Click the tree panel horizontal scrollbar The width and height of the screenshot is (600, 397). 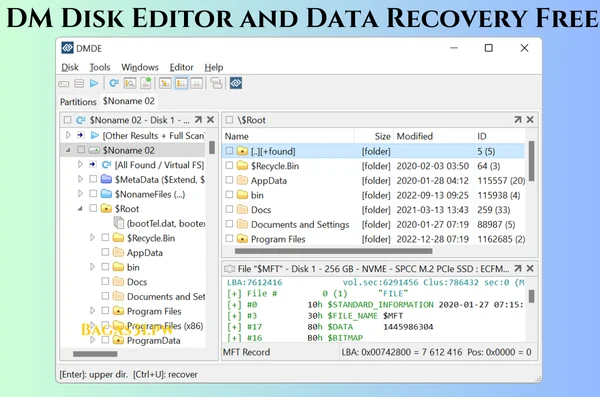tap(95, 354)
